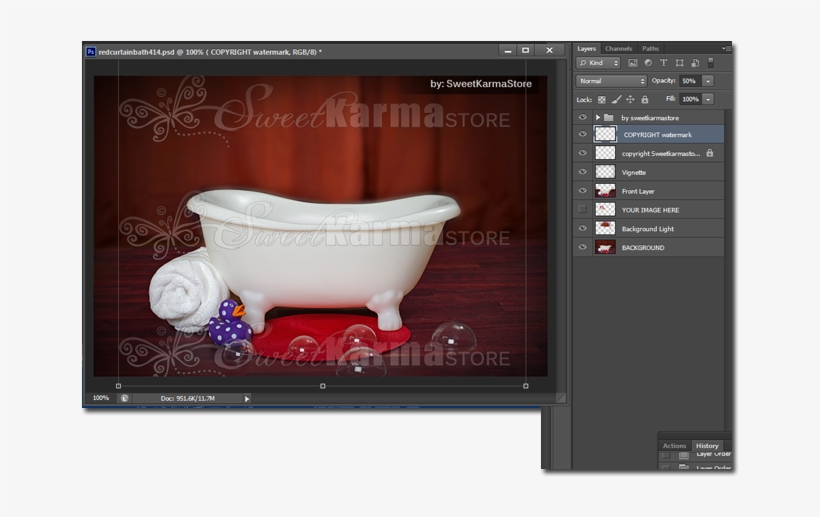Click the bottom-right transform handle
820x517 pixels.
tap(526, 386)
